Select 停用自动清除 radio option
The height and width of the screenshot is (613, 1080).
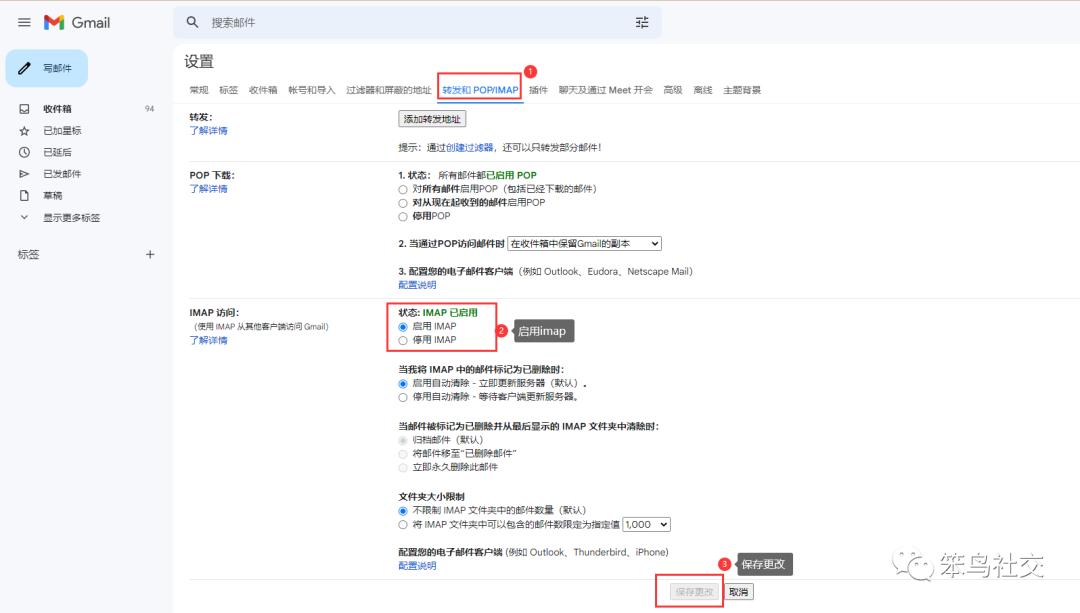point(403,397)
